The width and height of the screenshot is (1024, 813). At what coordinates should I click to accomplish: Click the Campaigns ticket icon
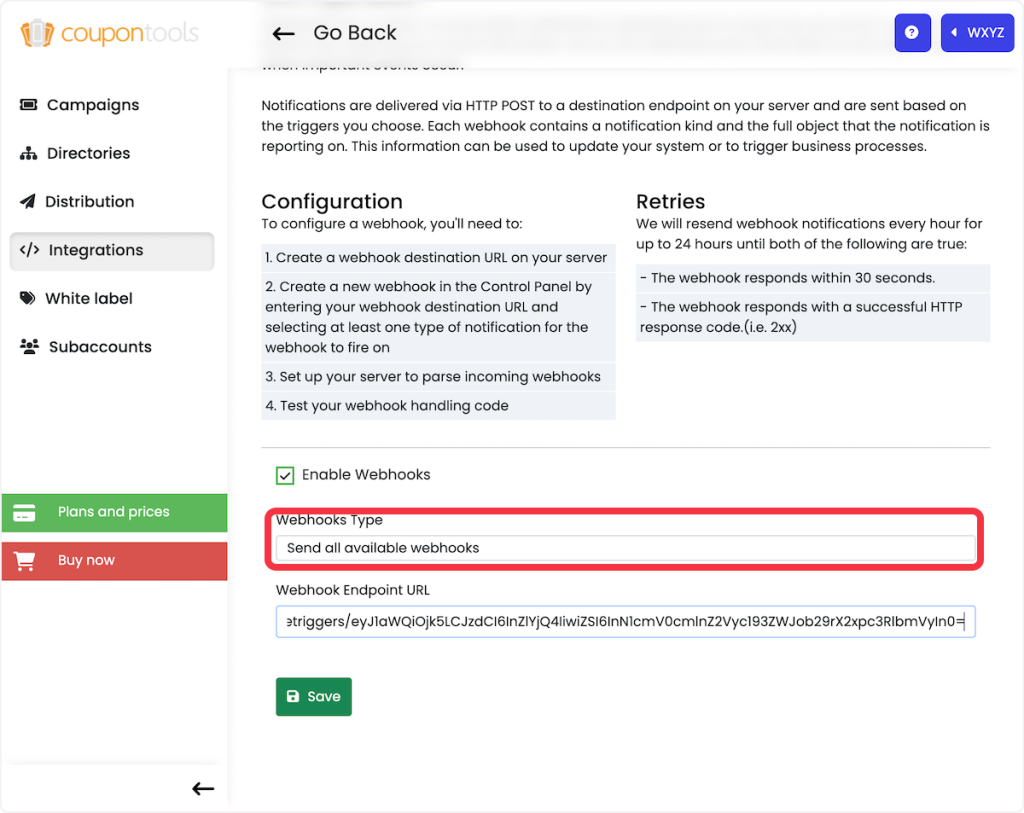point(28,105)
